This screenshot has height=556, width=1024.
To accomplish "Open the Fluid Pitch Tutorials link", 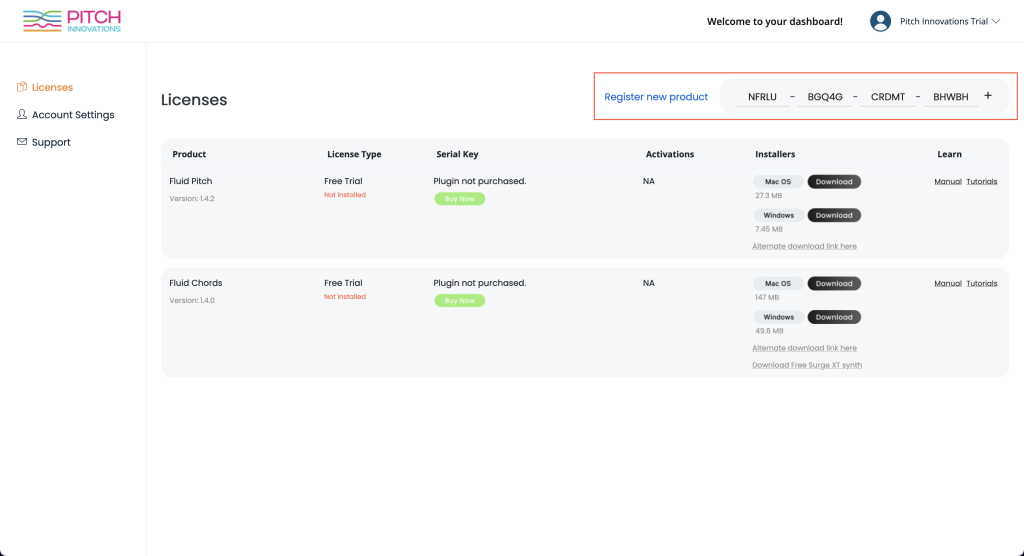I will 982,182.
